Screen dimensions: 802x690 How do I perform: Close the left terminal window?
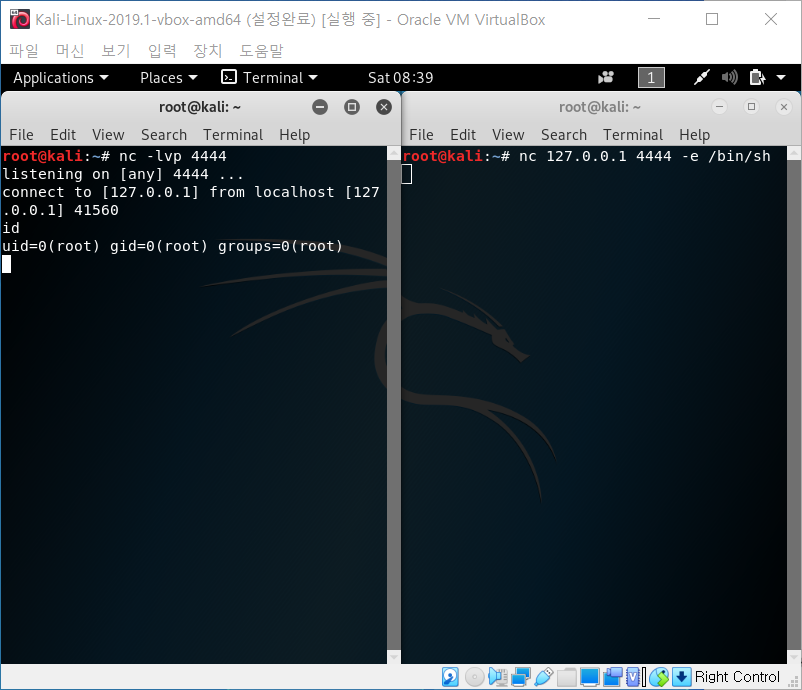tap(384, 107)
